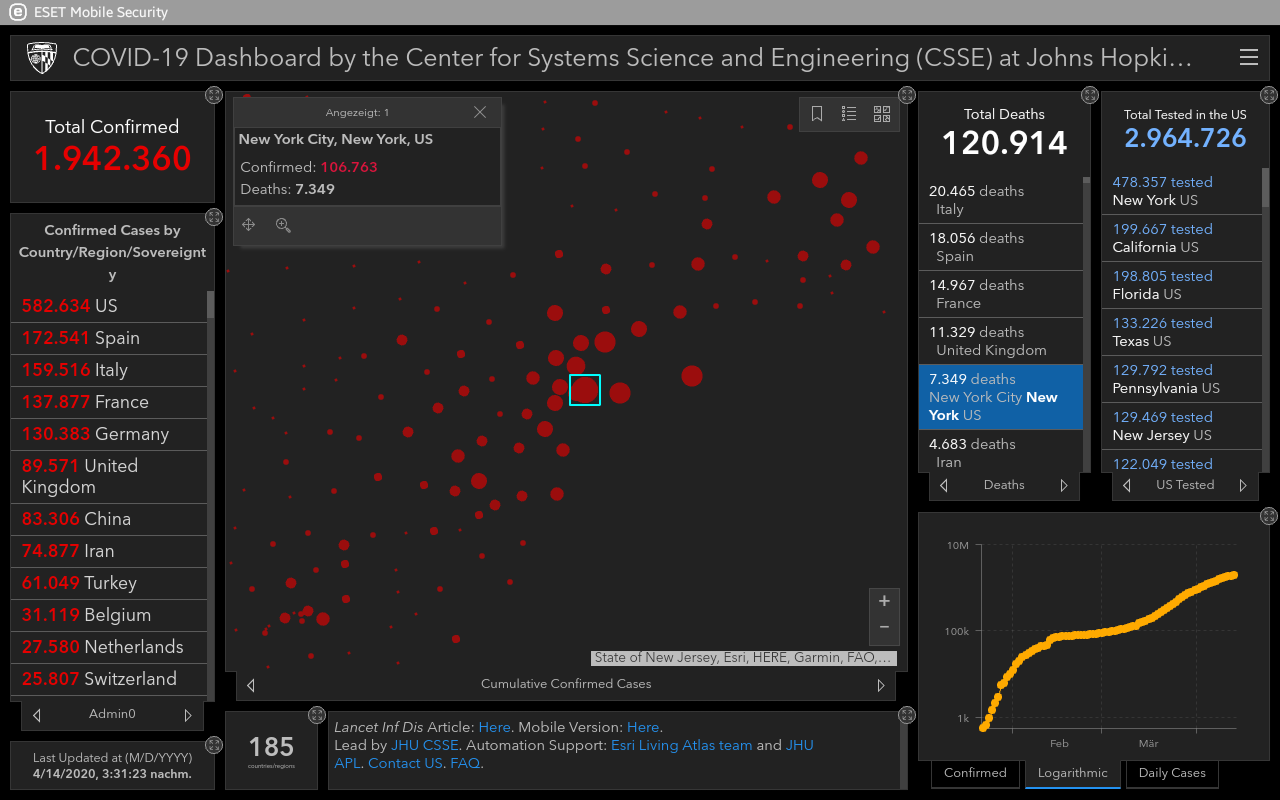Zoom out on the map with minus button

click(x=884, y=627)
